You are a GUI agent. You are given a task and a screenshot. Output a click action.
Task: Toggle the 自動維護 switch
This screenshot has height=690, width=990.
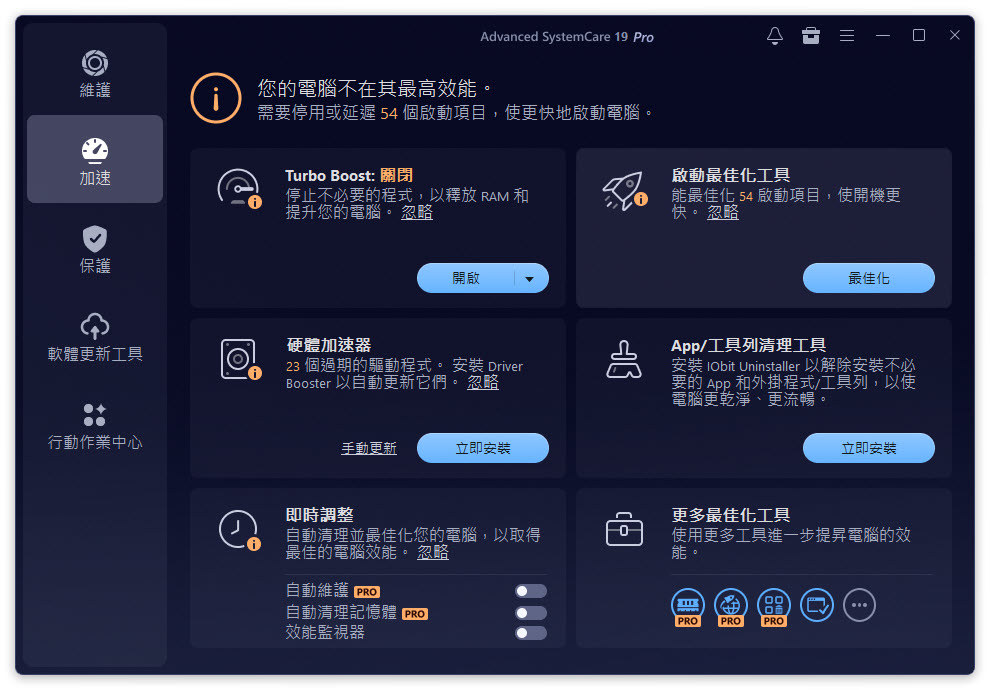point(530,591)
